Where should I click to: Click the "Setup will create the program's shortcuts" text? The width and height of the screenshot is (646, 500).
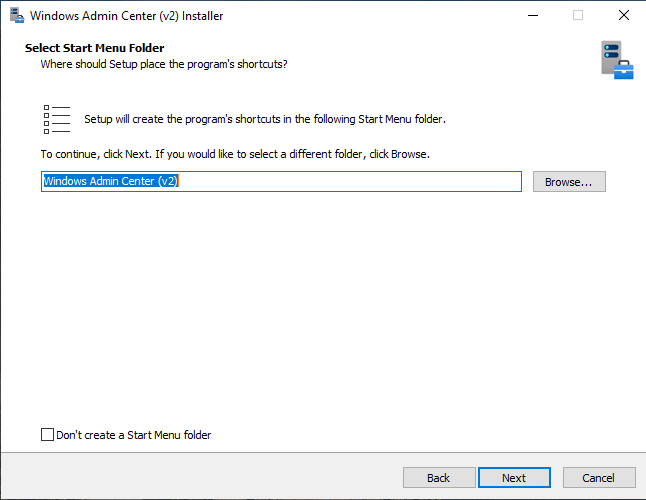[x=264, y=119]
